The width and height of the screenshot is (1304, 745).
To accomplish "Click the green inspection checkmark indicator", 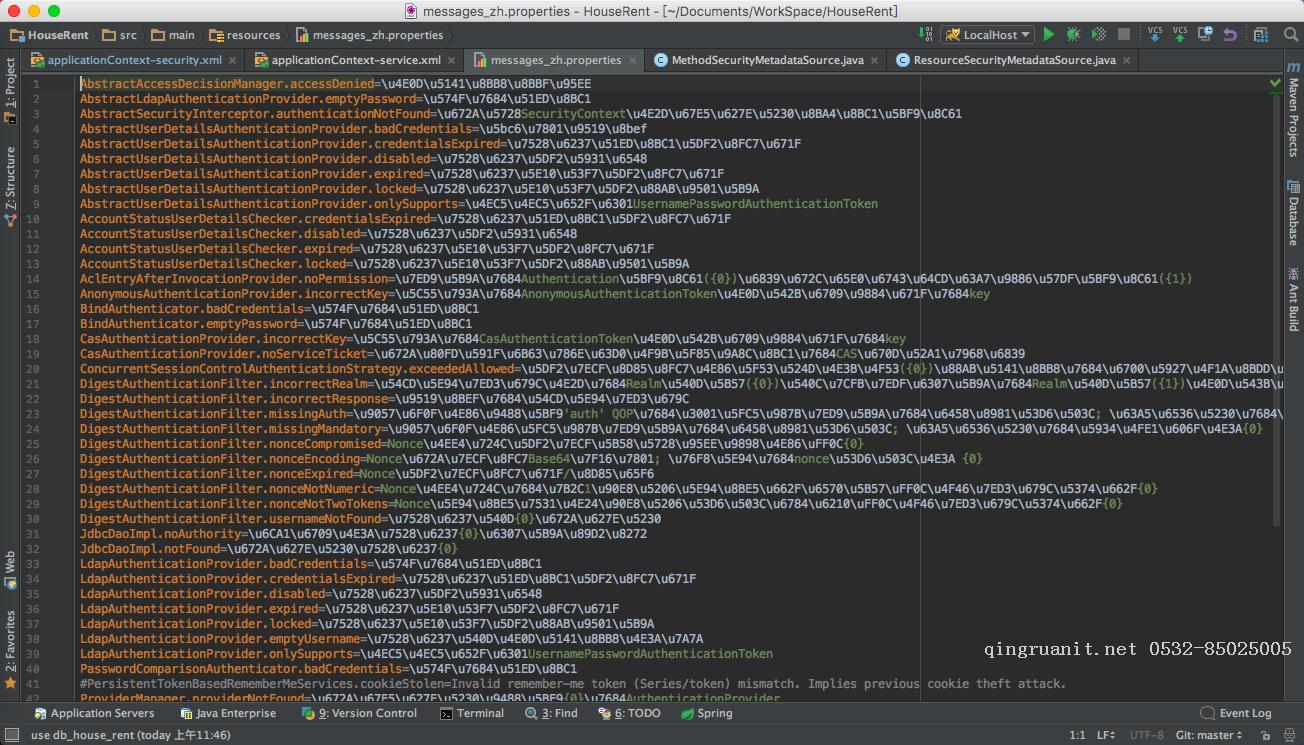I will 1275,82.
